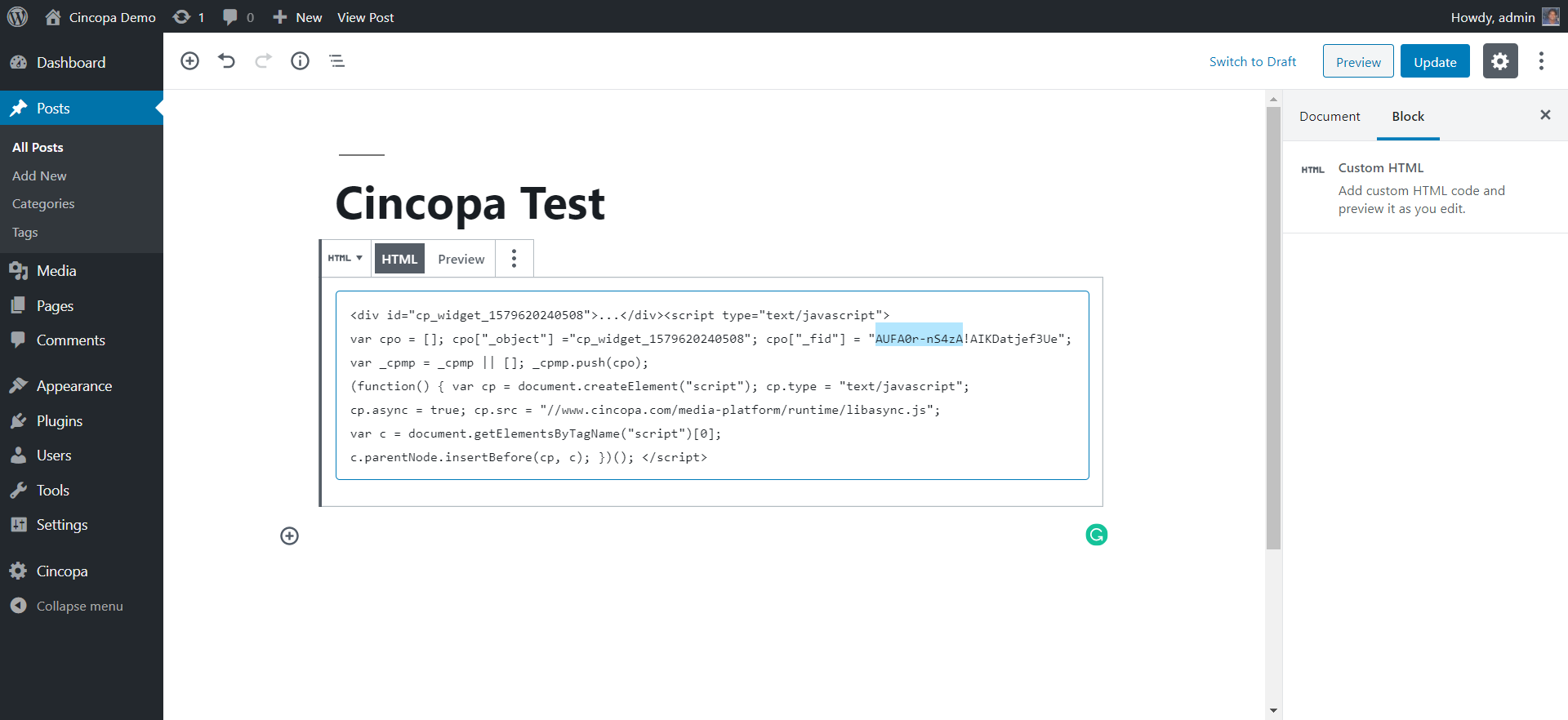
Task: Click the Grammarly icon below the block
Action: click(x=1096, y=535)
